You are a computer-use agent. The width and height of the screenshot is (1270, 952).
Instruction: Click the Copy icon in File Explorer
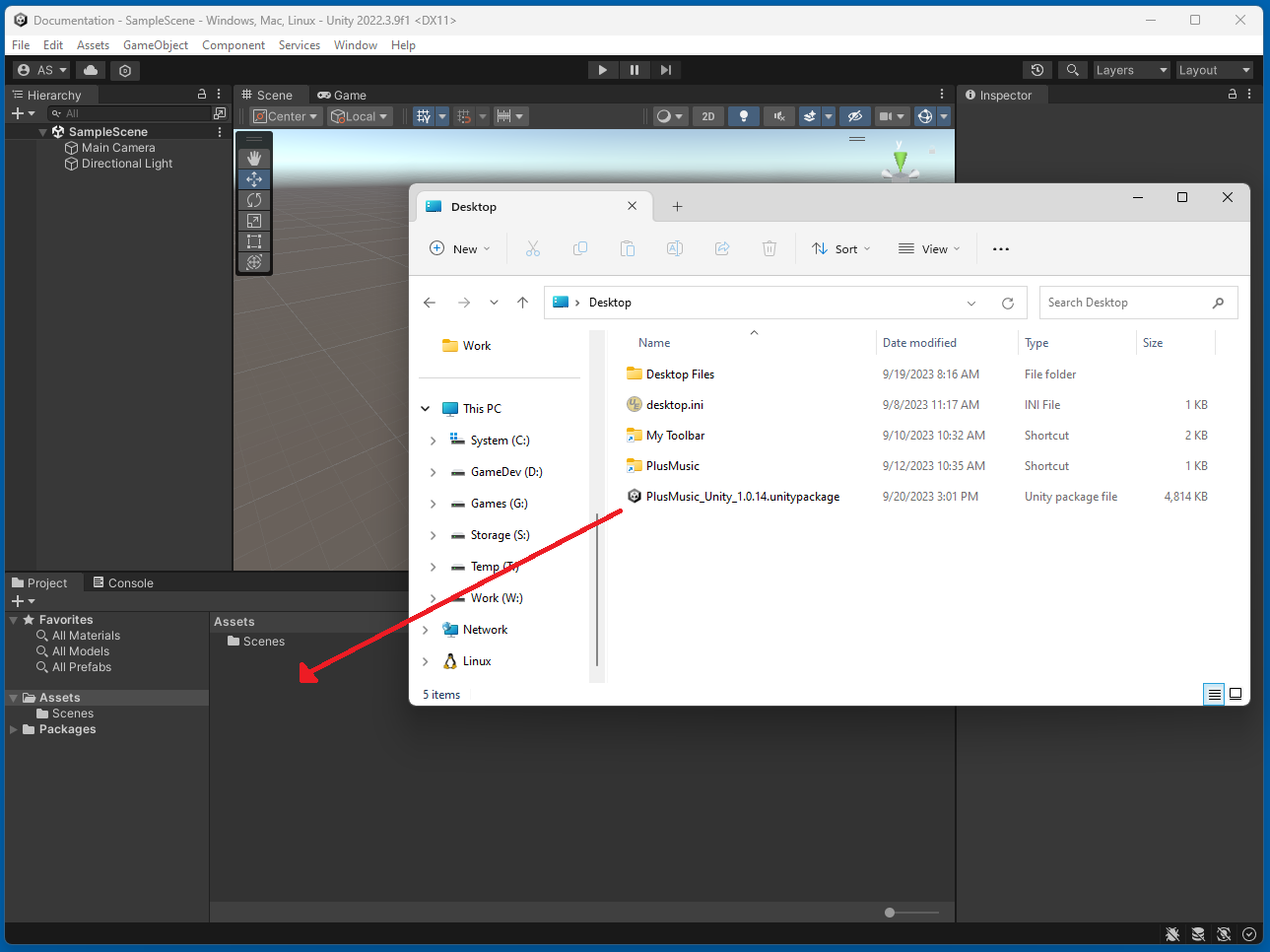pyautogui.click(x=580, y=249)
